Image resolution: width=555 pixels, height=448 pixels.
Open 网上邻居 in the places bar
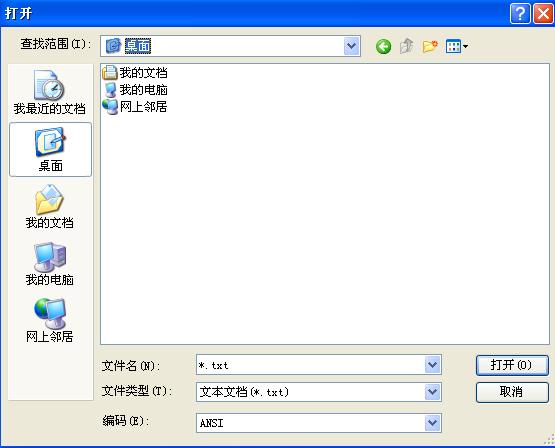[x=50, y=321]
